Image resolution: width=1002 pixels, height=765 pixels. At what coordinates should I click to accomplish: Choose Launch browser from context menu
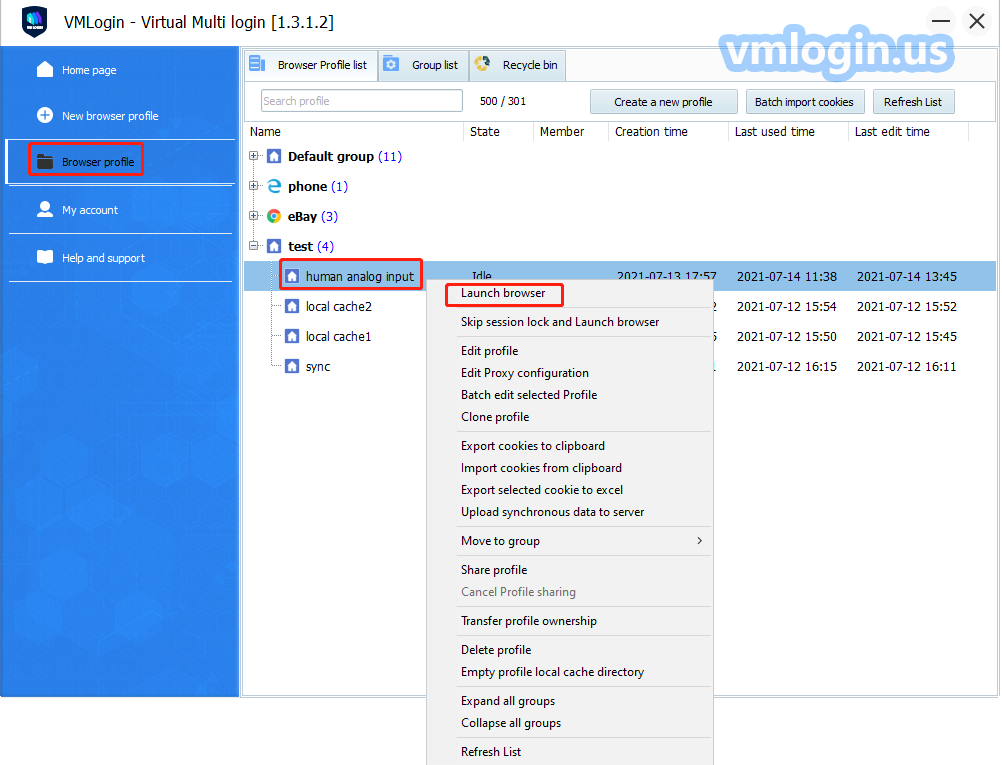pyautogui.click(x=503, y=293)
